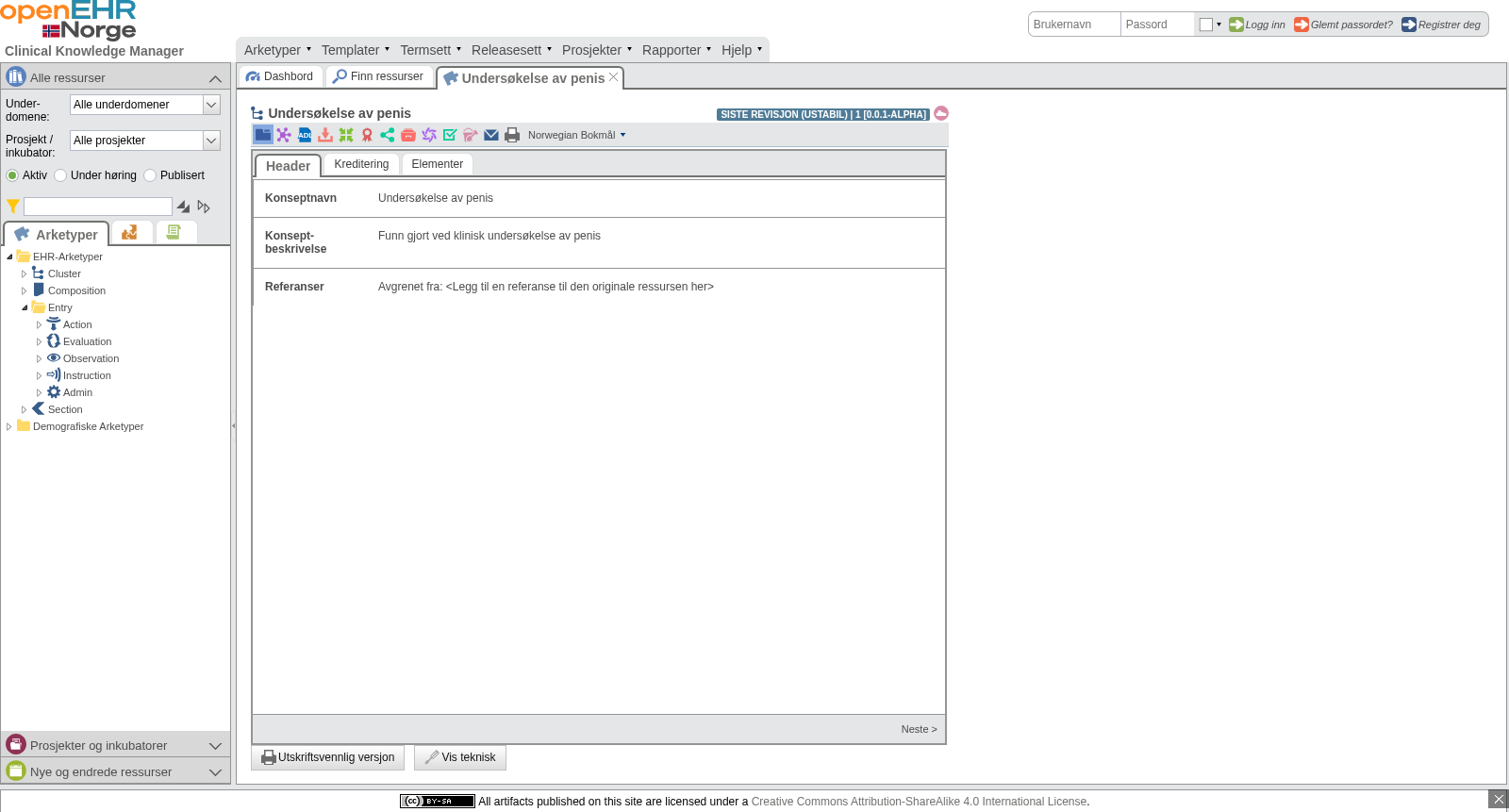Expand the Cluster tree node
This screenshot has height=812, width=1509.
pyautogui.click(x=25, y=273)
